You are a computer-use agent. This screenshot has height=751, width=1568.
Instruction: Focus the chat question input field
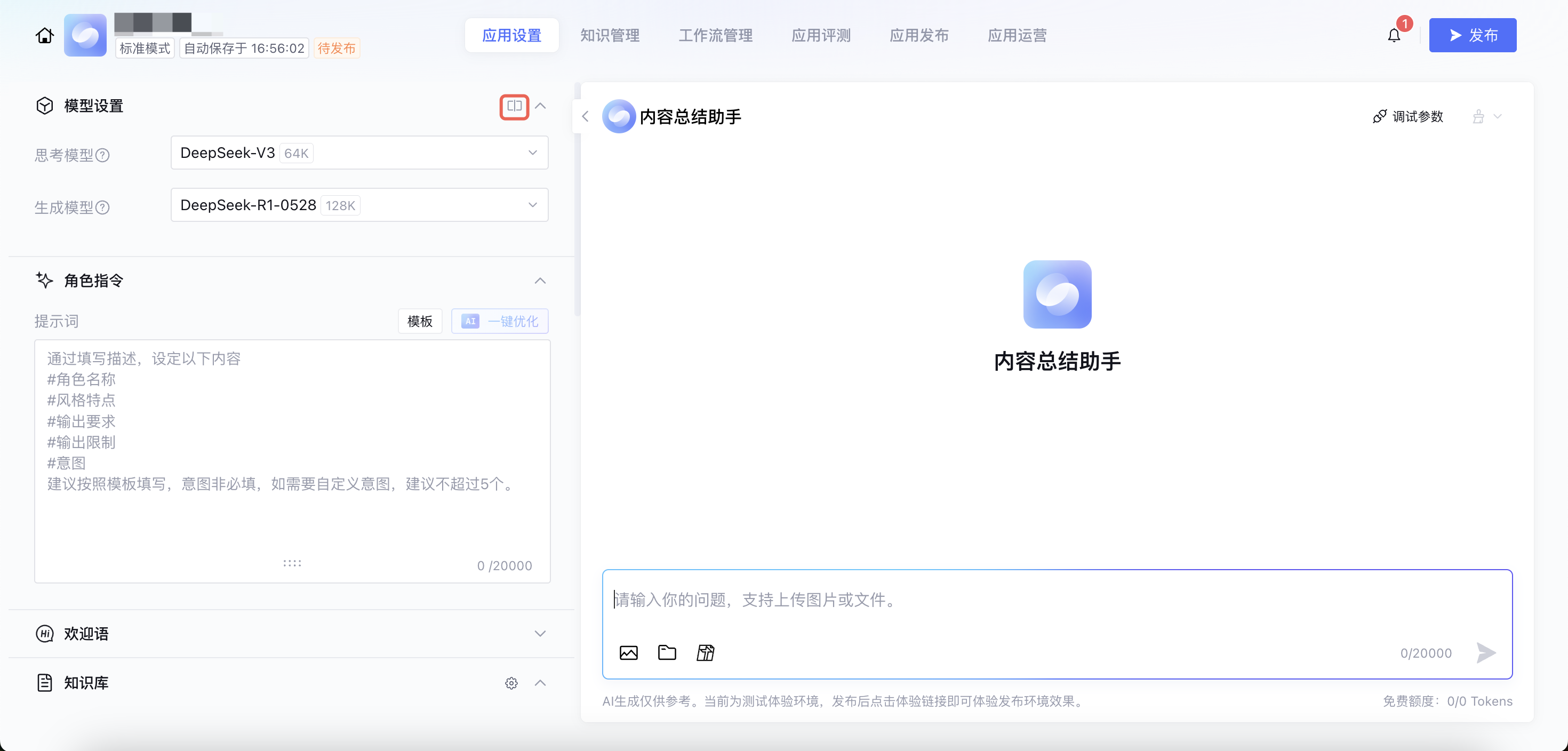click(1057, 600)
